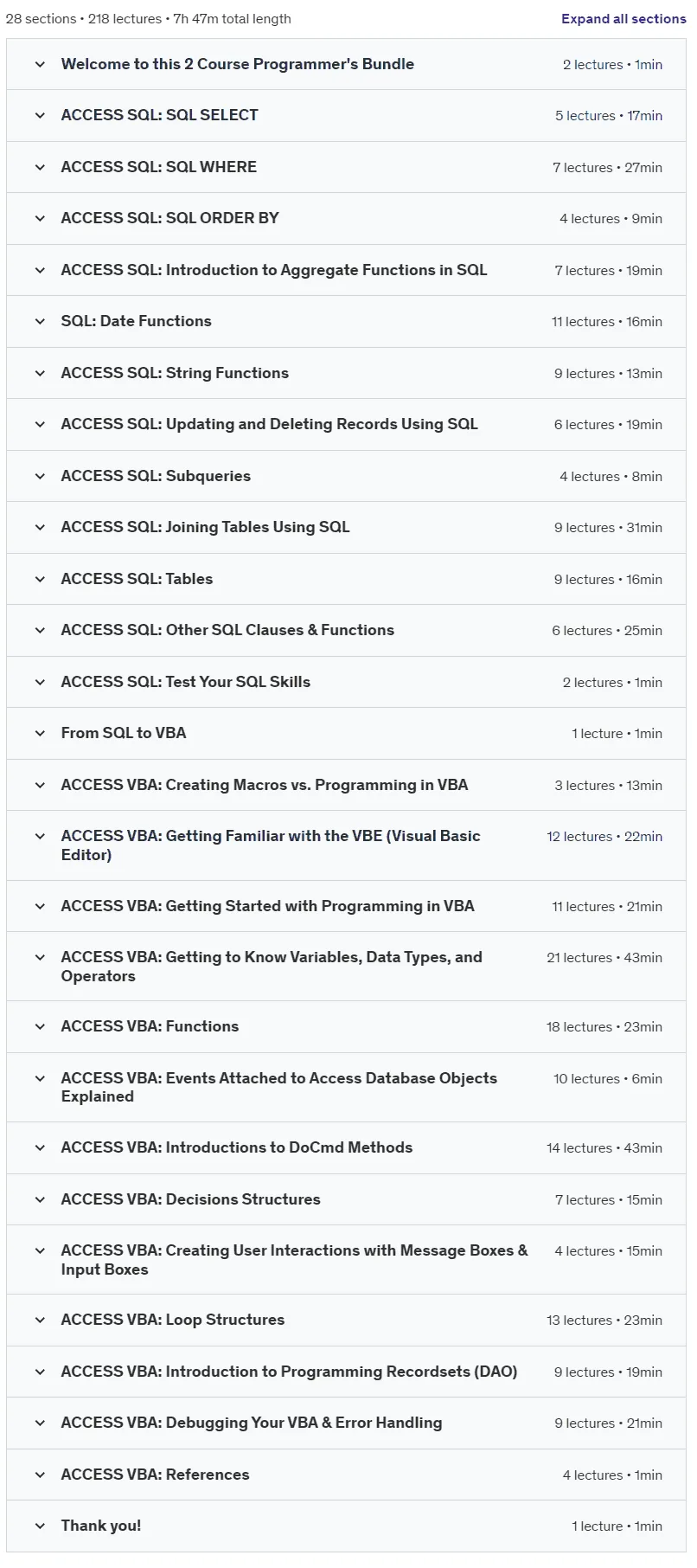Open the String Functions section title
Screen dimensions: 697x1568
click(175, 373)
